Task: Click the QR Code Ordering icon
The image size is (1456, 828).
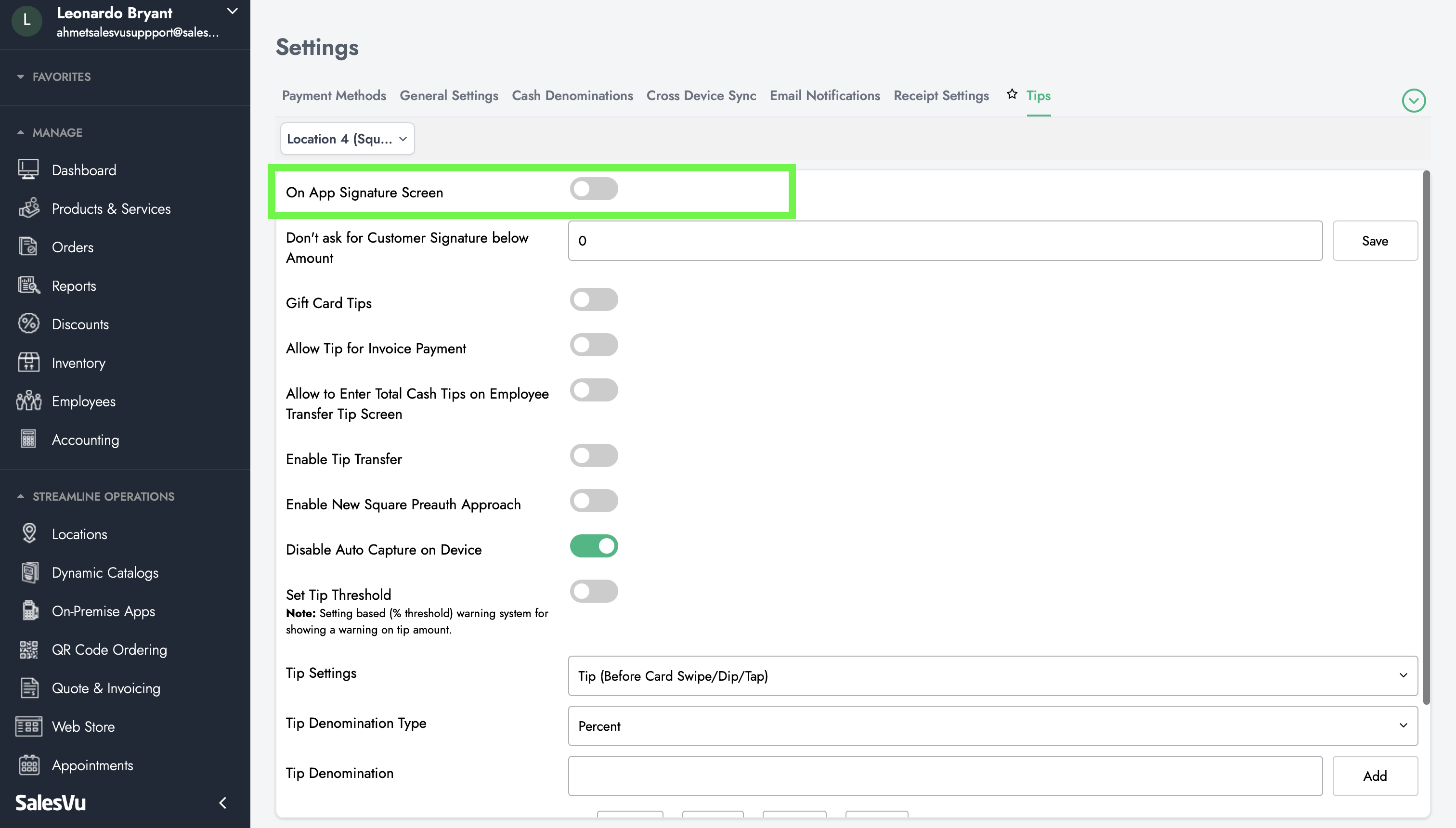Action: click(28, 649)
